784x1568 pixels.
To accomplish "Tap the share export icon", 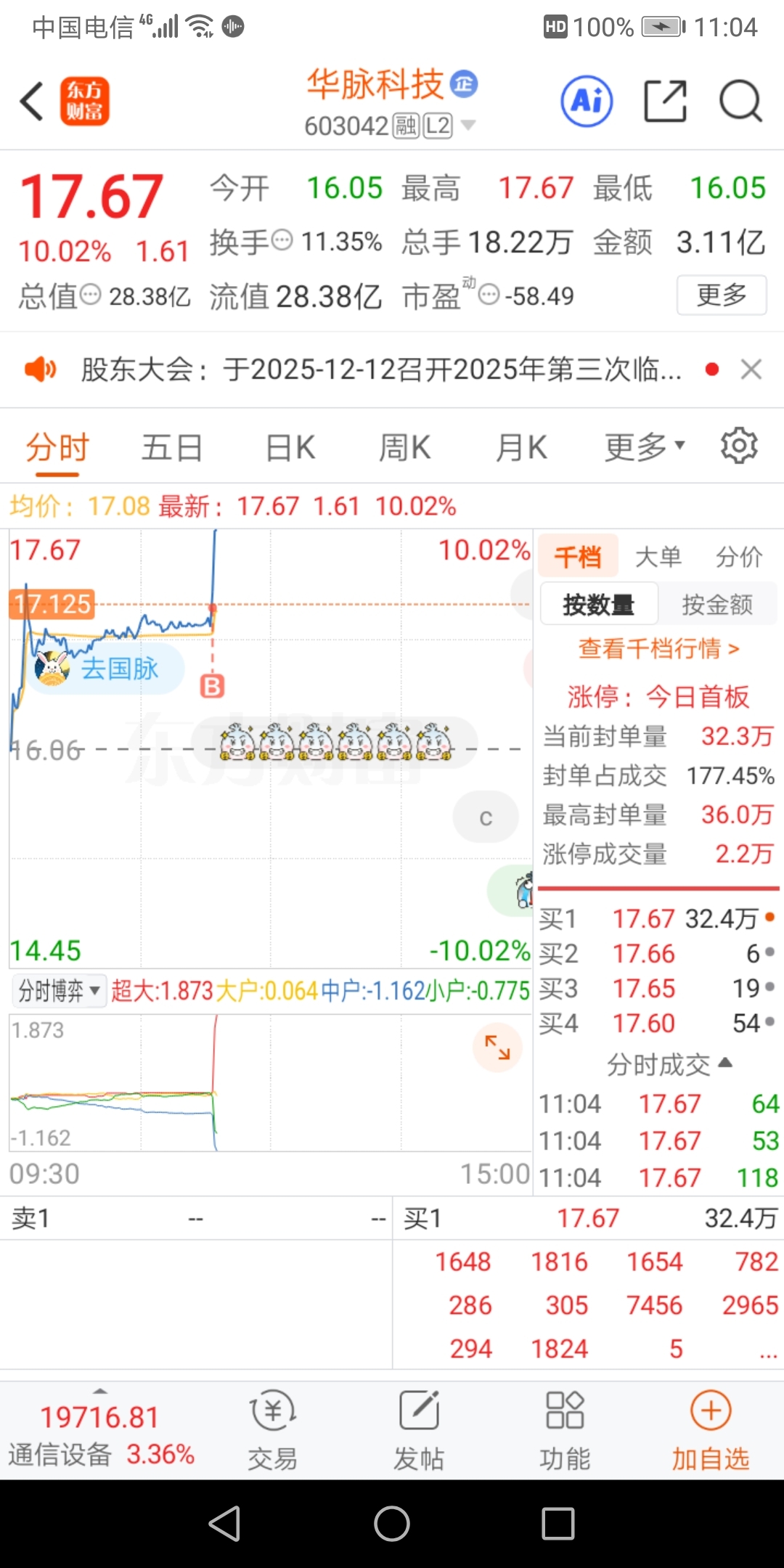I will [666, 101].
